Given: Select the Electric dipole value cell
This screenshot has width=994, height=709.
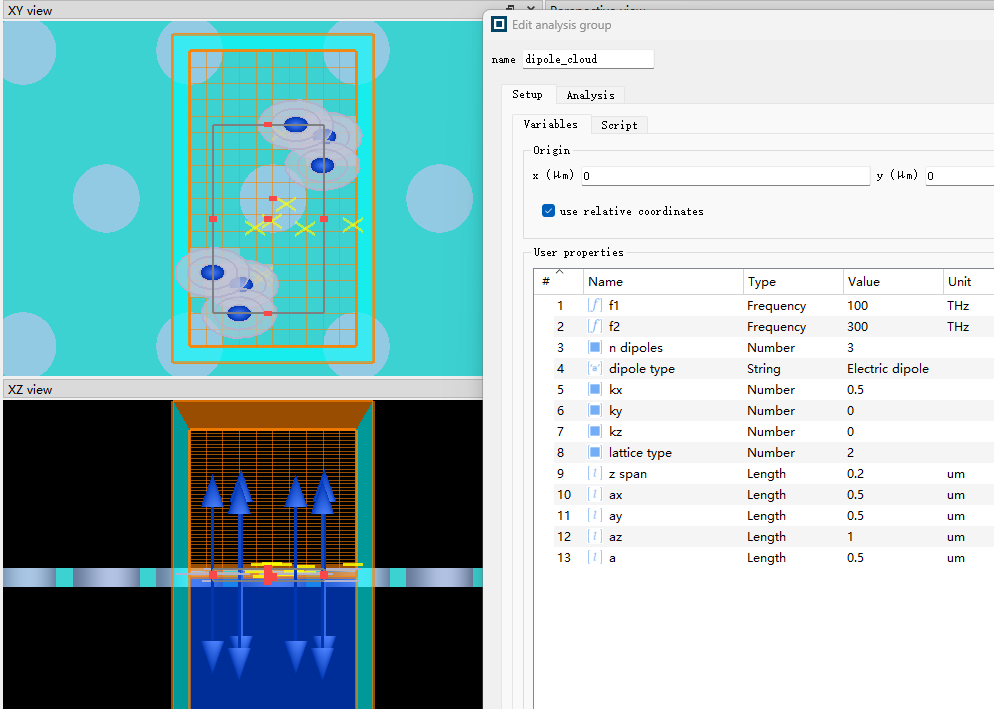Looking at the screenshot, I should point(890,369).
